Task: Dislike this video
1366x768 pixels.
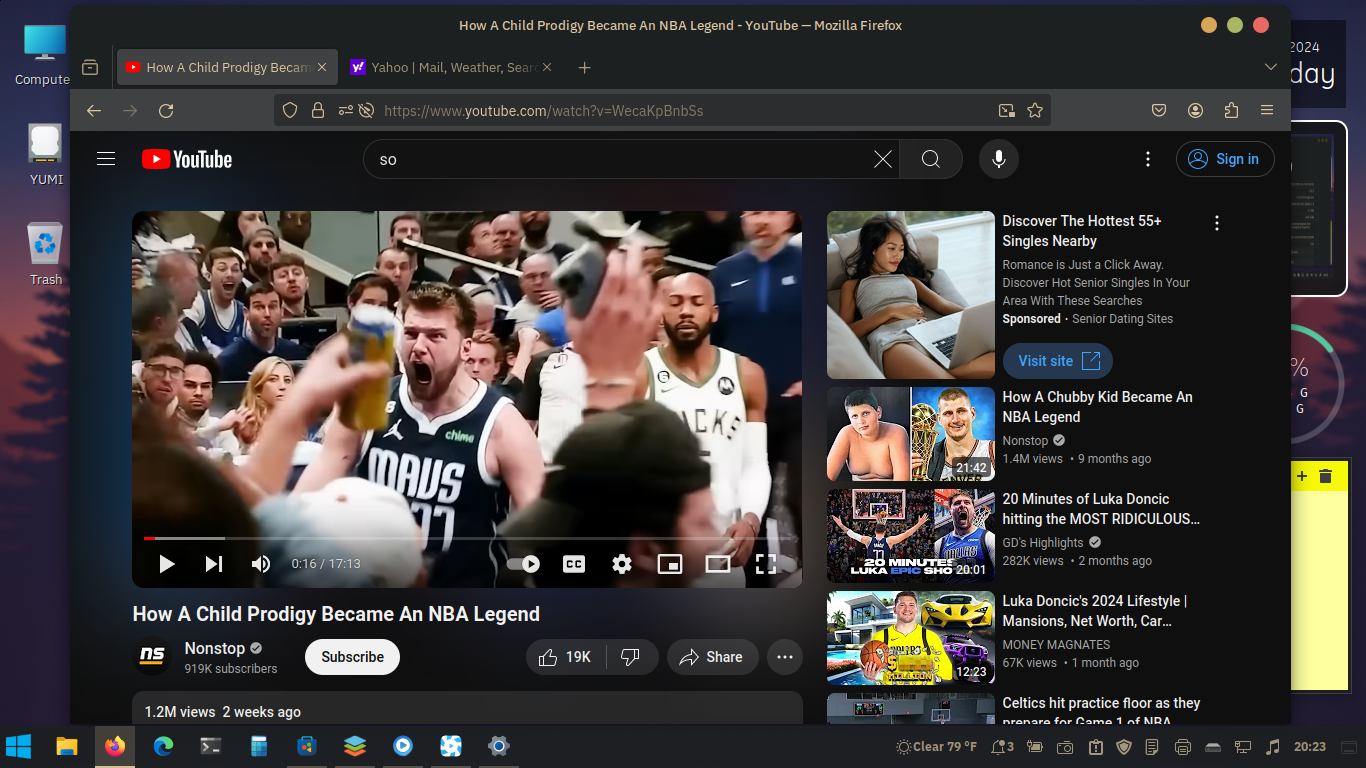Action: [631, 657]
